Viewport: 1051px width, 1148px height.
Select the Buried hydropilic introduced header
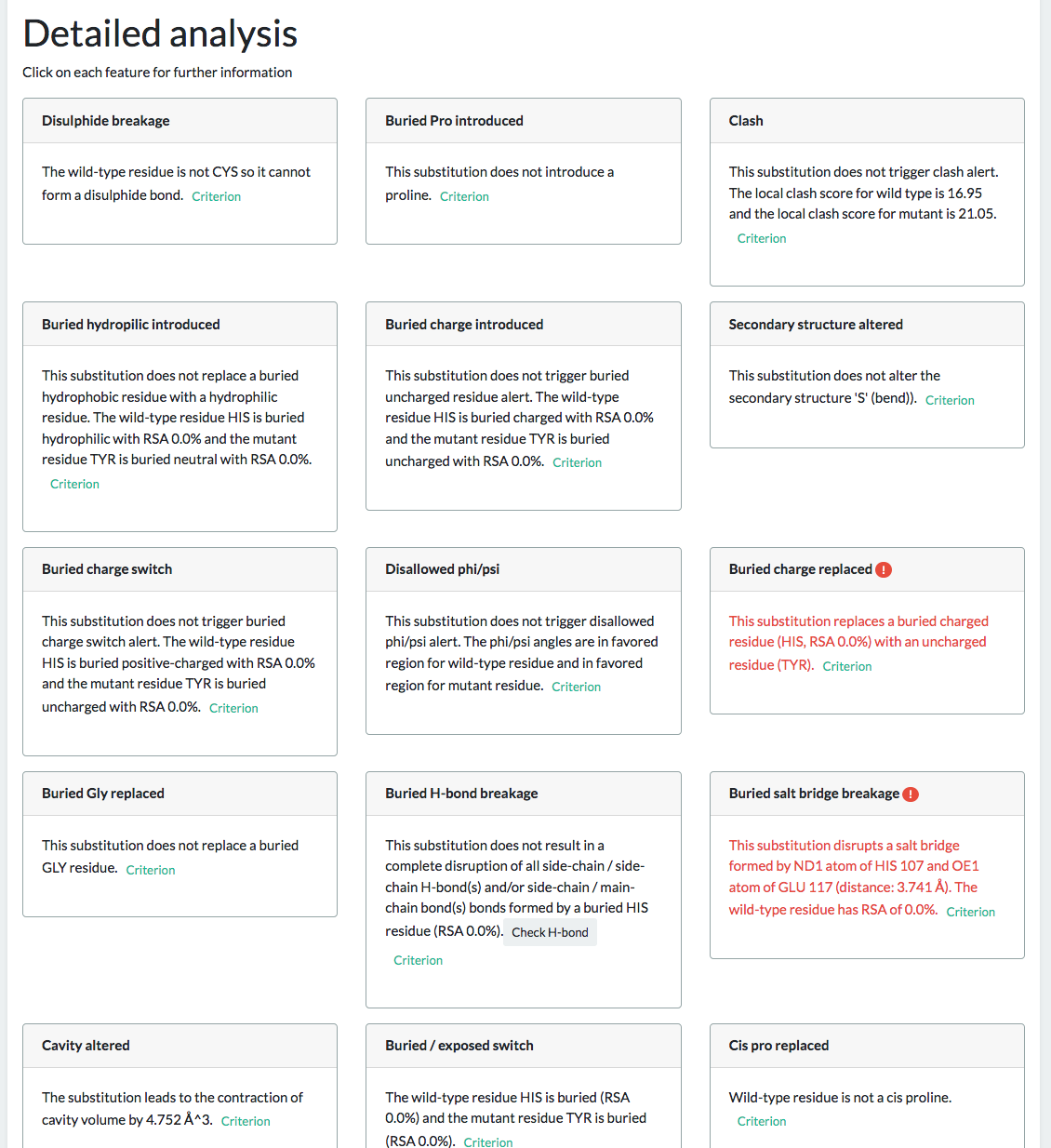point(180,325)
